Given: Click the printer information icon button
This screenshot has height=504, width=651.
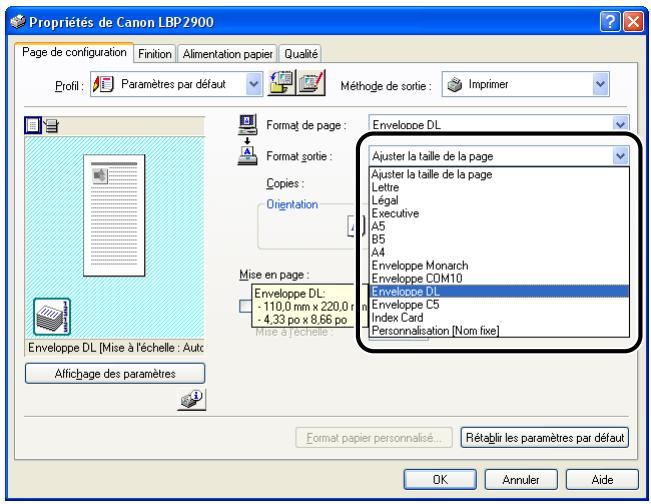Looking at the screenshot, I should 191,399.
